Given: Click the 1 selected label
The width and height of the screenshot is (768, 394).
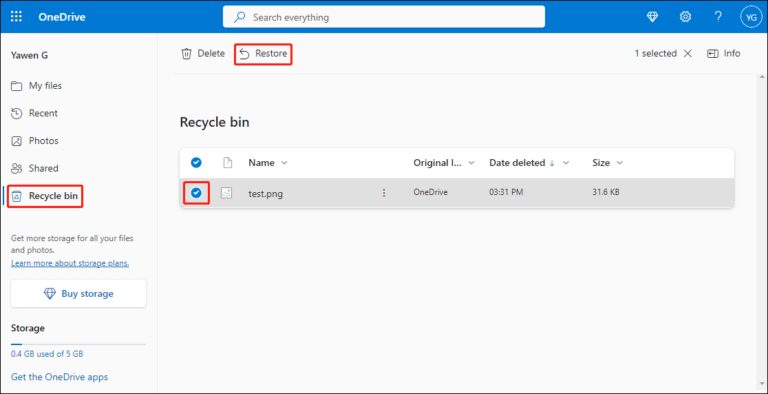Looking at the screenshot, I should 656,53.
